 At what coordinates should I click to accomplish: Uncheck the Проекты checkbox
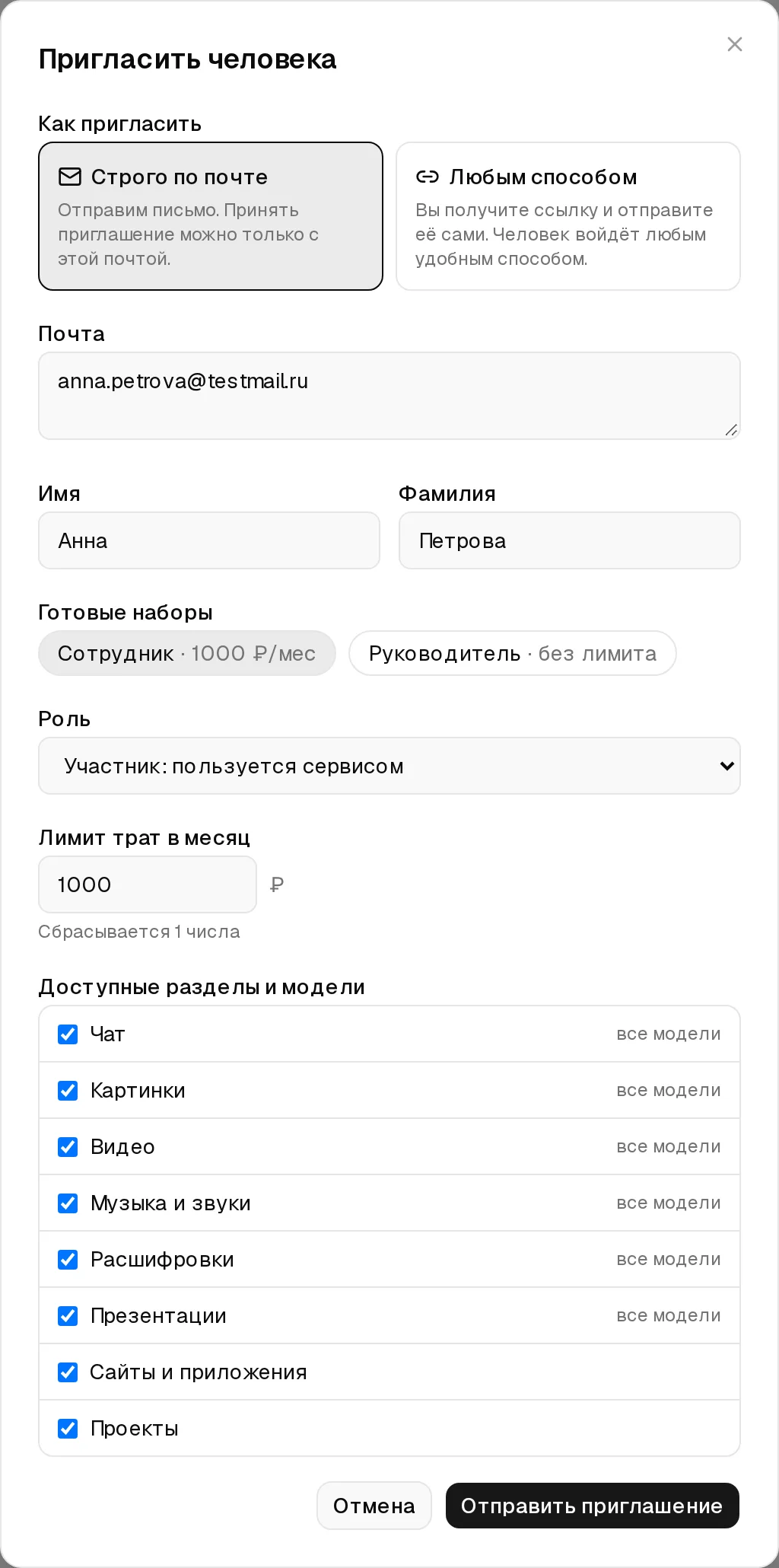click(x=68, y=1429)
